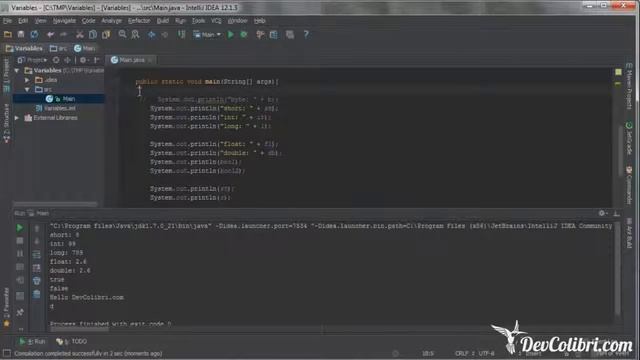The image size is (640, 360).
Task: Collapse the src folder node
Action: (27, 89)
